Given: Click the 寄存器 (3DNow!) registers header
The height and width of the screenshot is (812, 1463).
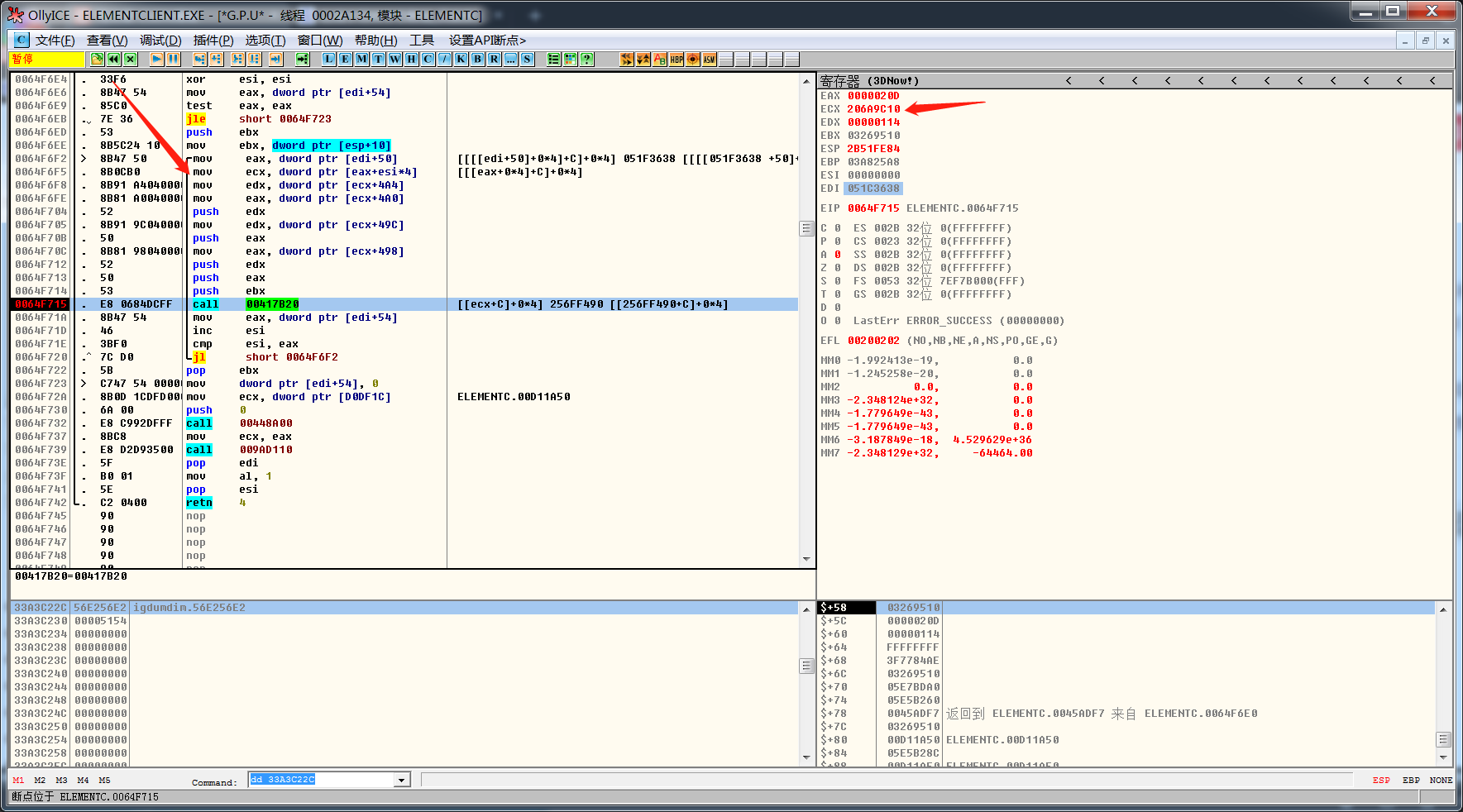Looking at the screenshot, I should (x=869, y=81).
